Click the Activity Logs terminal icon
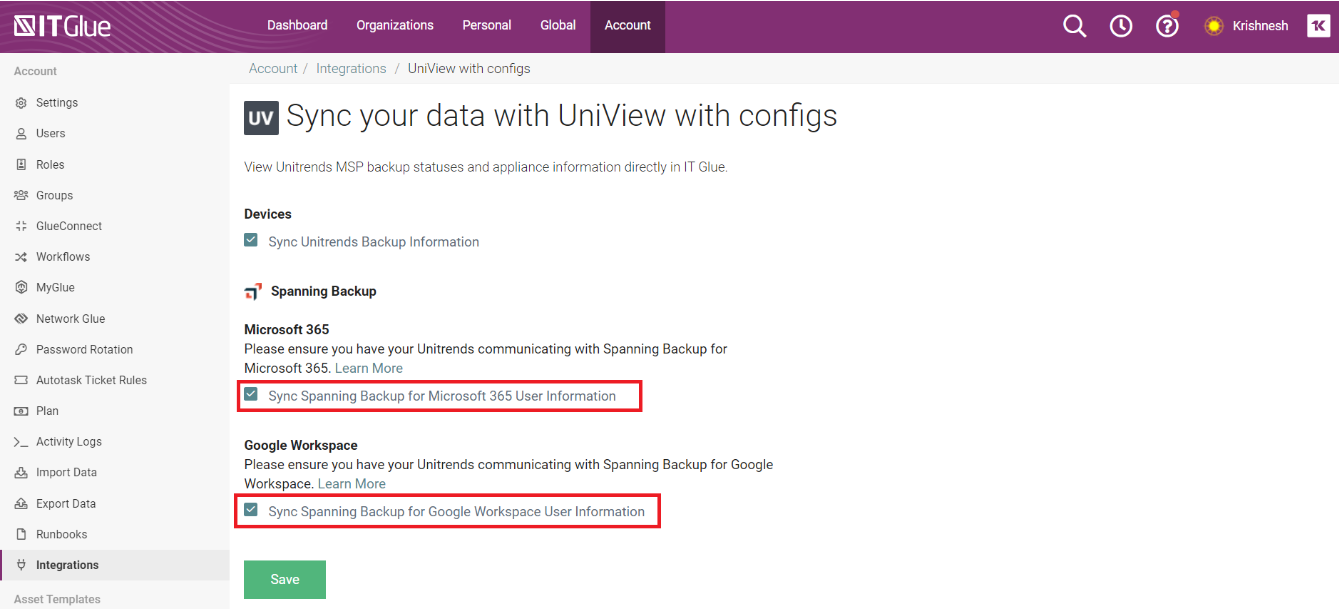Viewport: 1339px width, 613px height. (21, 442)
